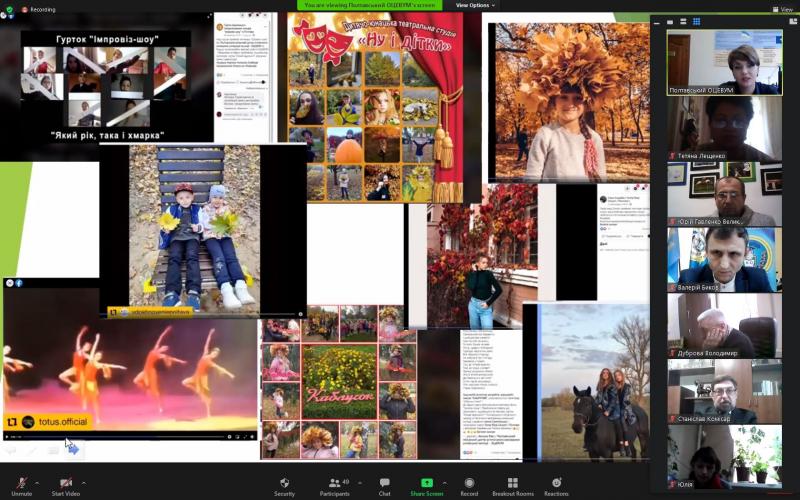Click the totus.official repost label
800x500 pixels.
coord(48,422)
